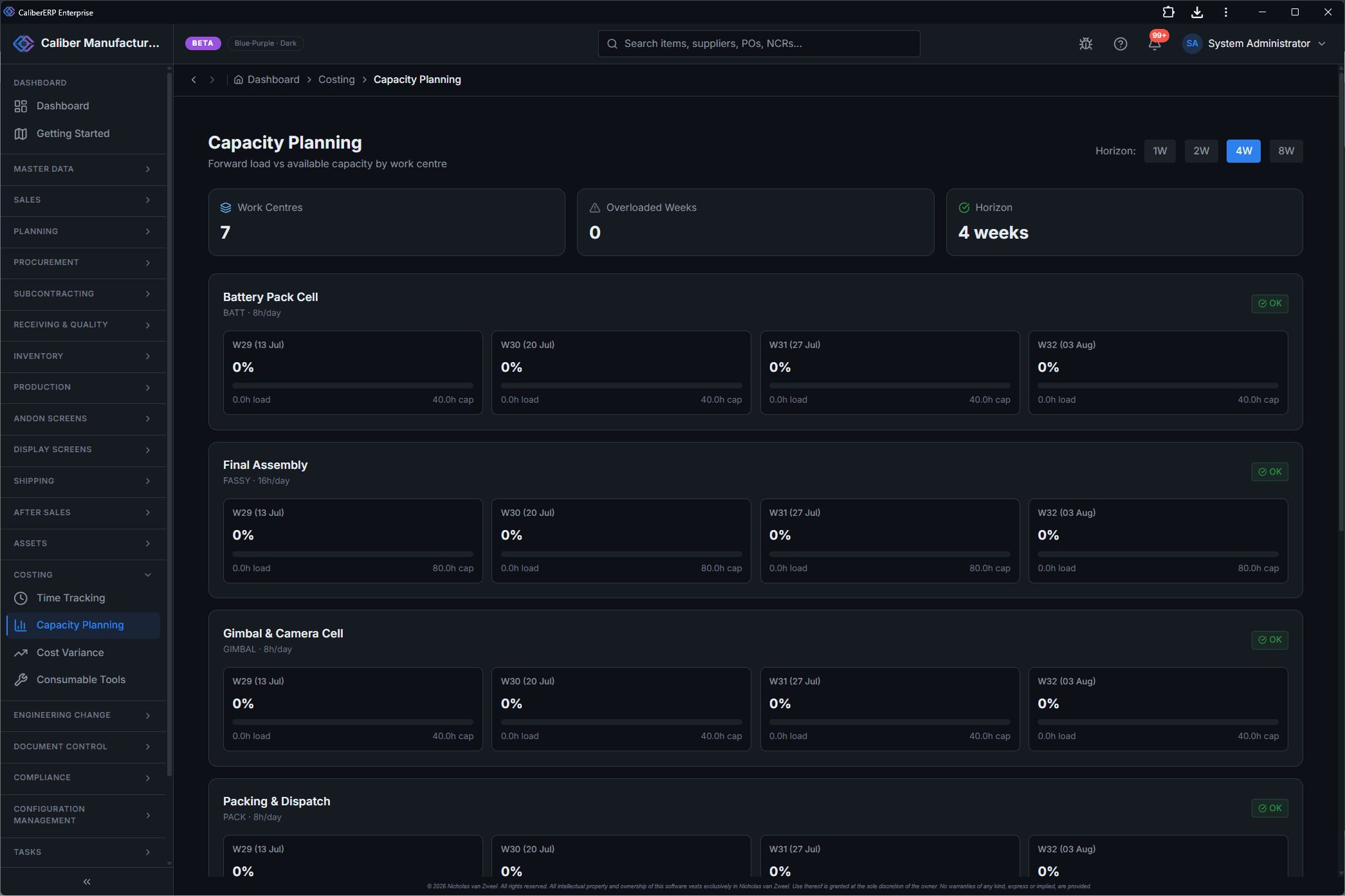Click the BETA badge

[x=203, y=43]
